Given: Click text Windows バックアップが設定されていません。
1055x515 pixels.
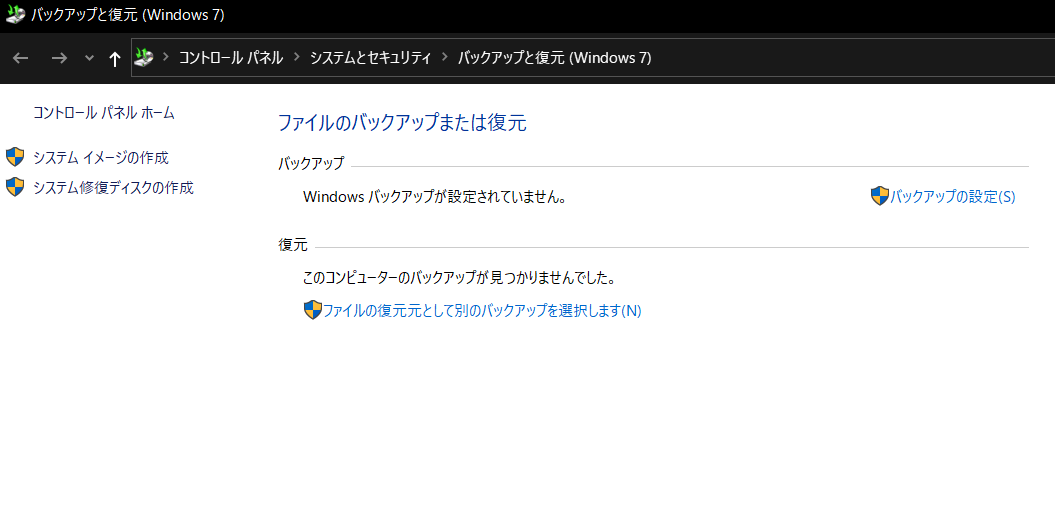Looking at the screenshot, I should [435, 197].
